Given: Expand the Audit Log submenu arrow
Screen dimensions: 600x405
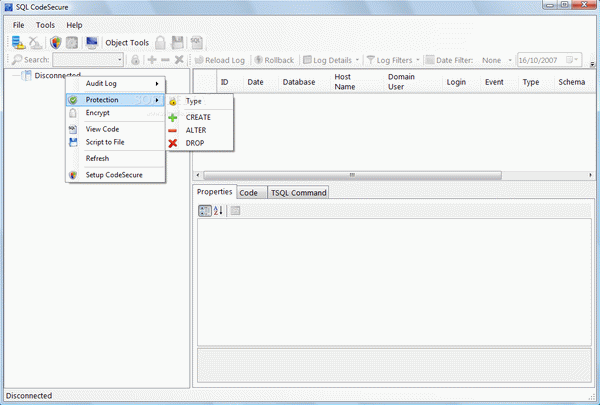Looking at the screenshot, I should point(157,83).
